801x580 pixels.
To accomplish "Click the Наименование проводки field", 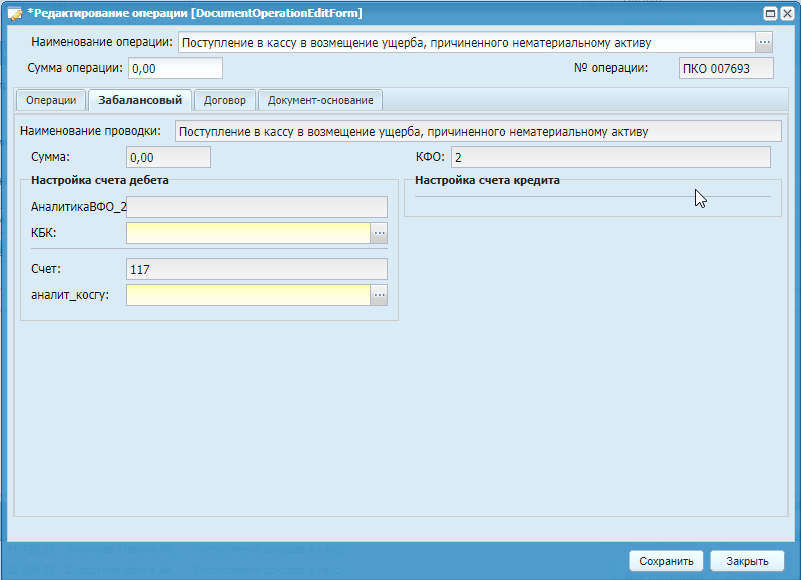I will [477, 131].
